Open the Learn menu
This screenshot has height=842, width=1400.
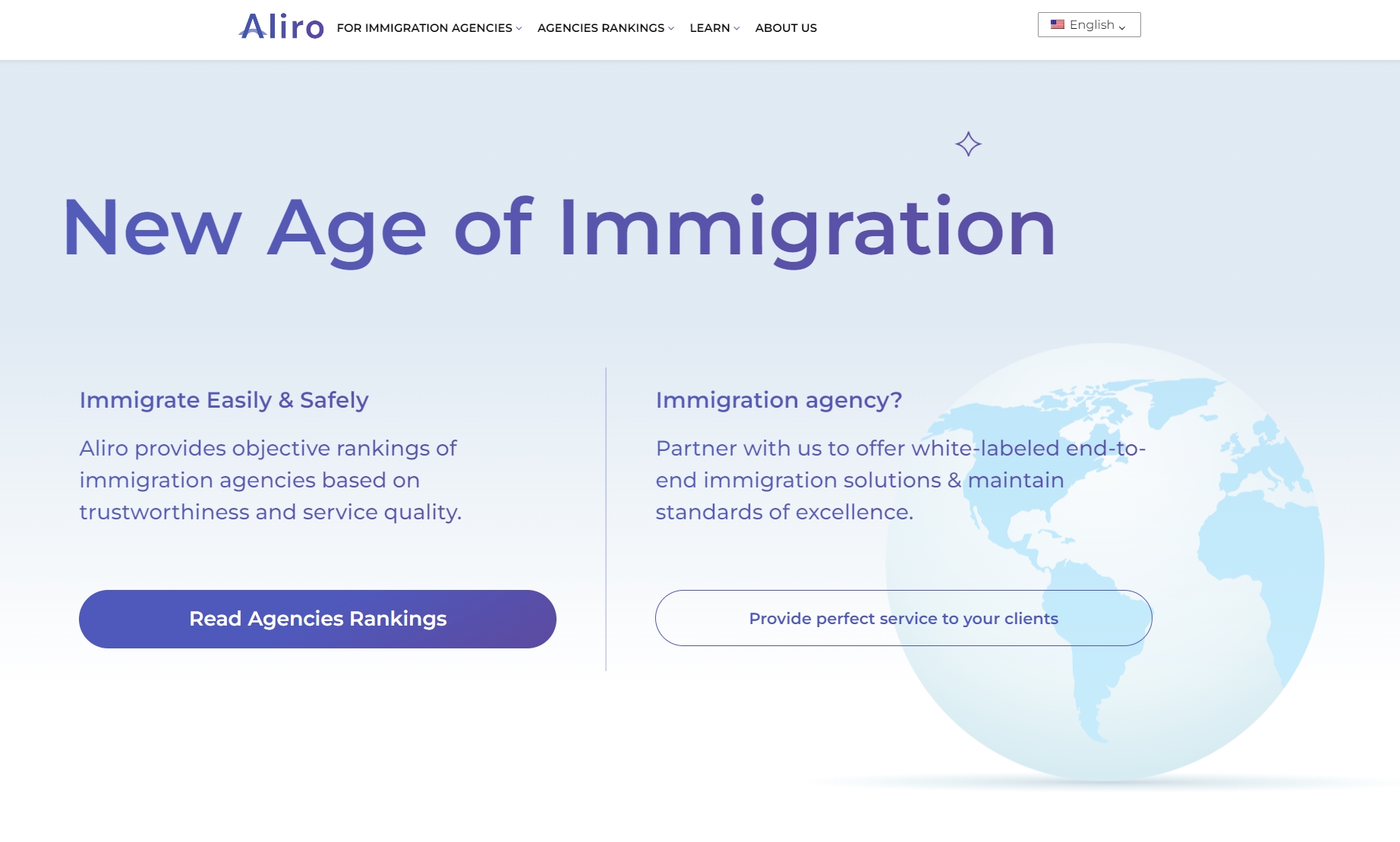(709, 28)
